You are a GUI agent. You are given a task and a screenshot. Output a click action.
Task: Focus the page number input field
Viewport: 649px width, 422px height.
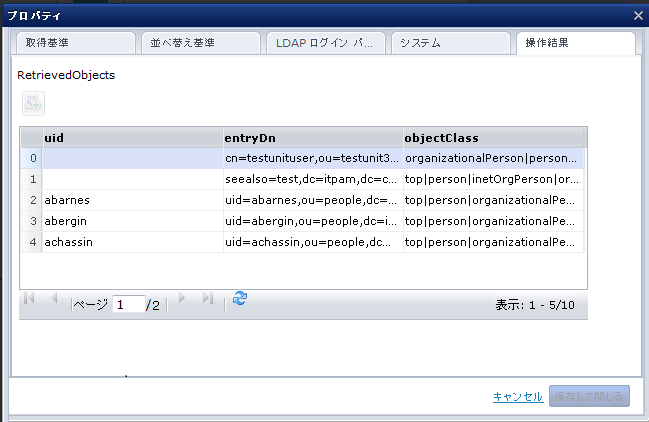[x=129, y=305]
